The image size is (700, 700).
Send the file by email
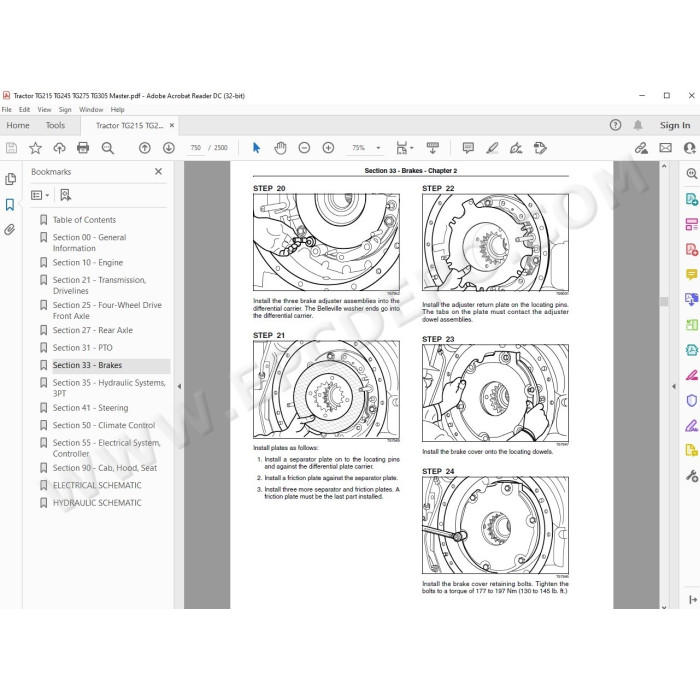(666, 148)
